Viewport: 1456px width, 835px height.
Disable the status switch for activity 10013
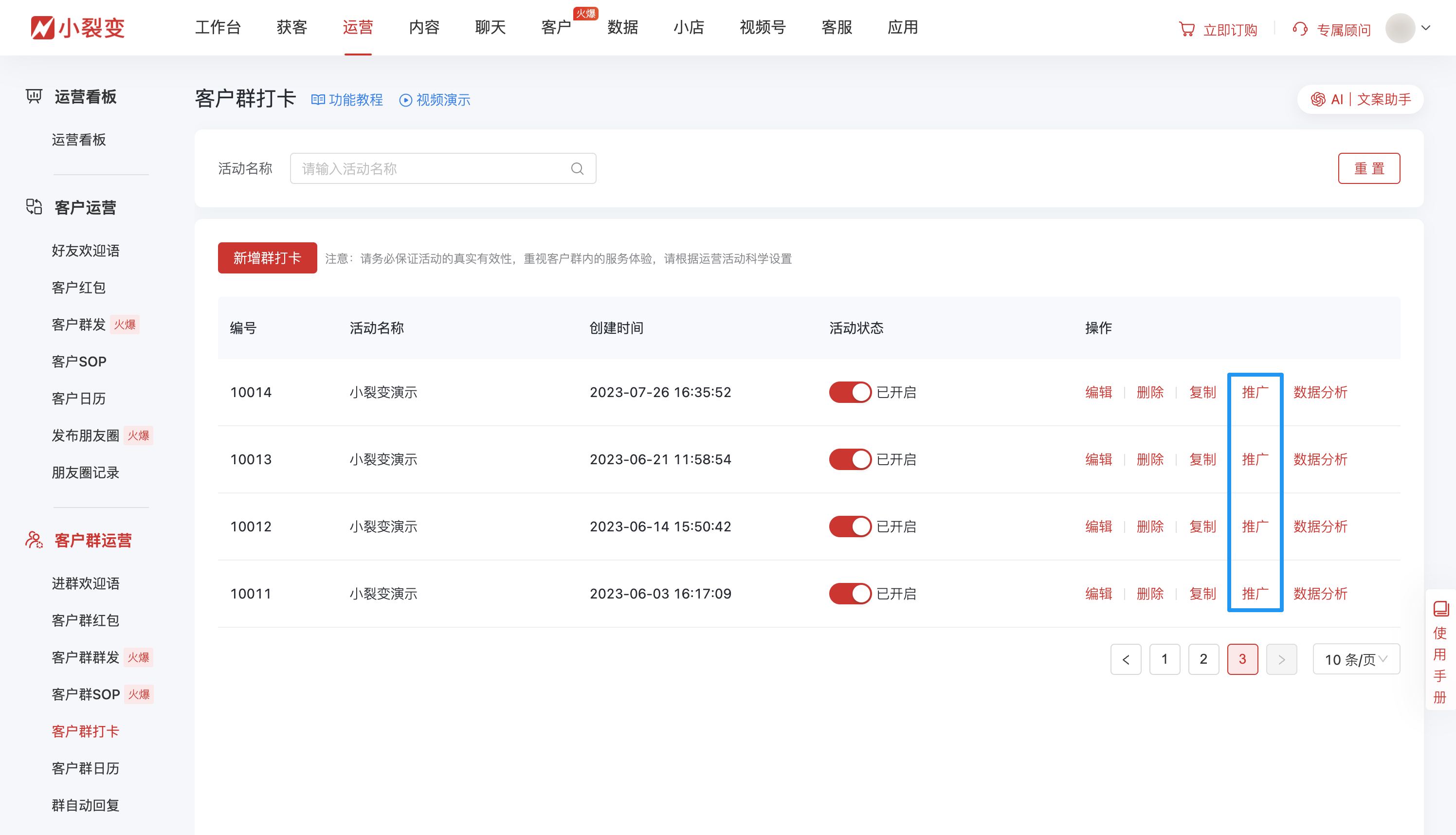850,459
